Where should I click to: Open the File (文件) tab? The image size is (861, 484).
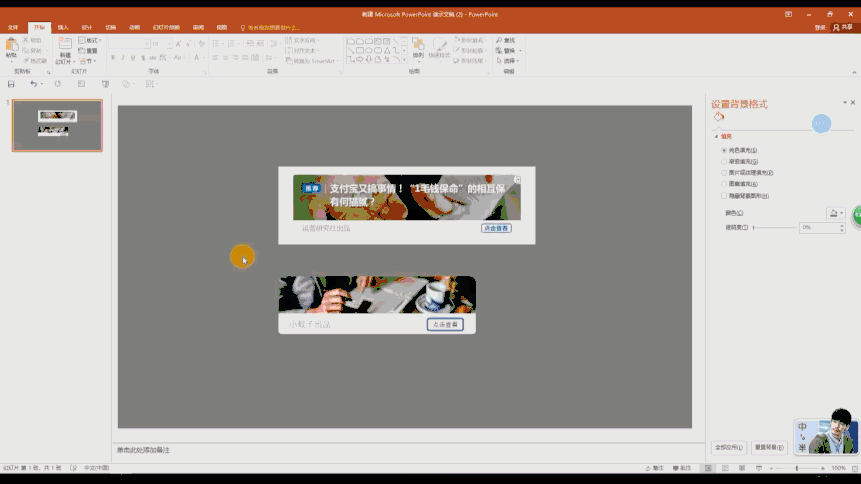(x=13, y=27)
